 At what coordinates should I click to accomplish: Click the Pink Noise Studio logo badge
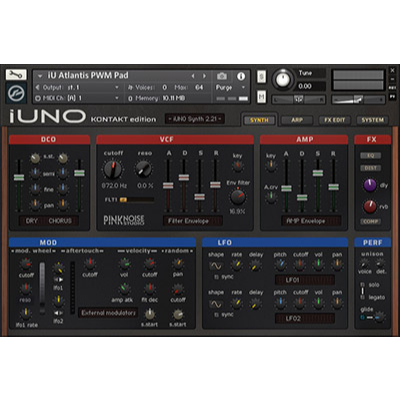124,220
